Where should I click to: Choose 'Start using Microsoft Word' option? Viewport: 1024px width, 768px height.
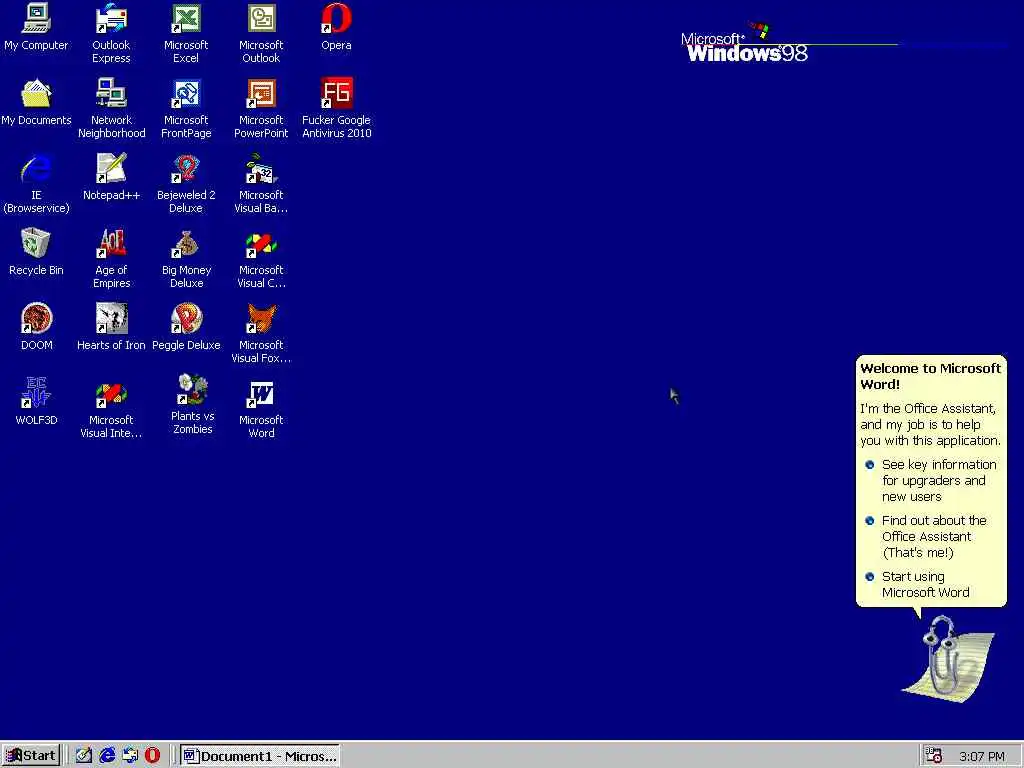tap(918, 584)
